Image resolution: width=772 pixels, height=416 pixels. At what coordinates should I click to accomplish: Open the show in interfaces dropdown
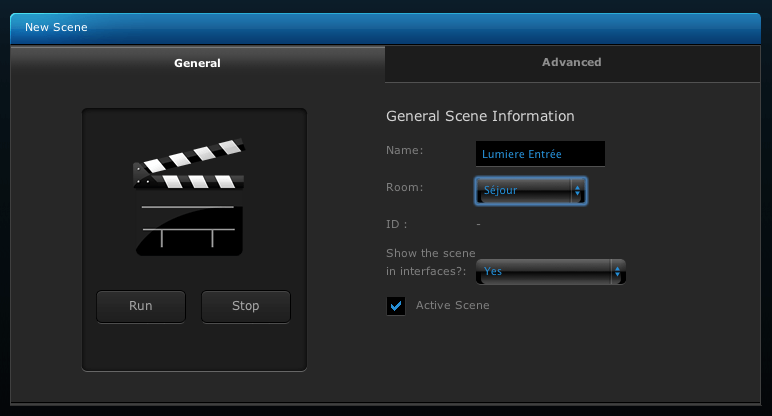550,272
